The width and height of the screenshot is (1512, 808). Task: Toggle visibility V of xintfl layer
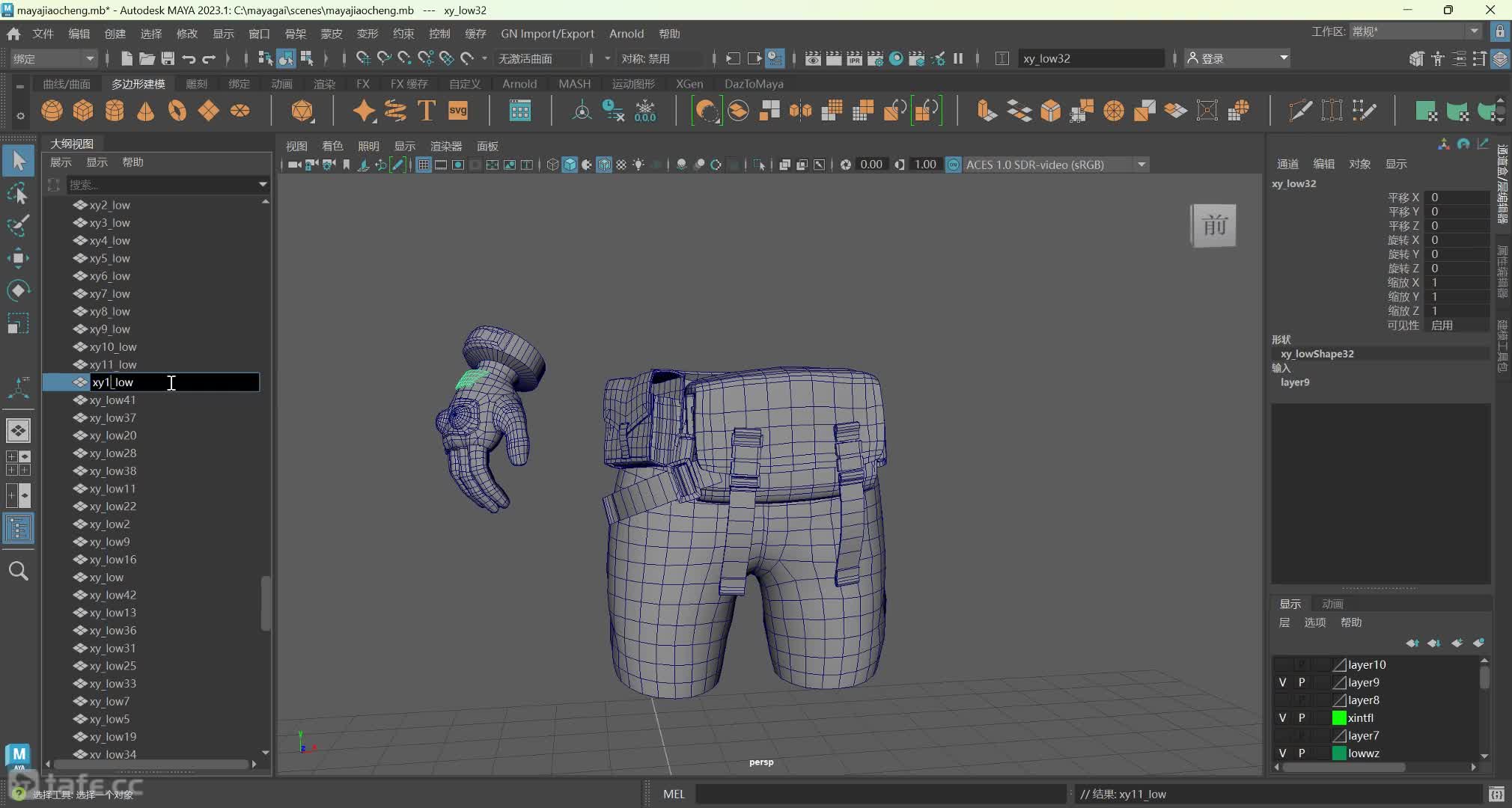tap(1282, 718)
